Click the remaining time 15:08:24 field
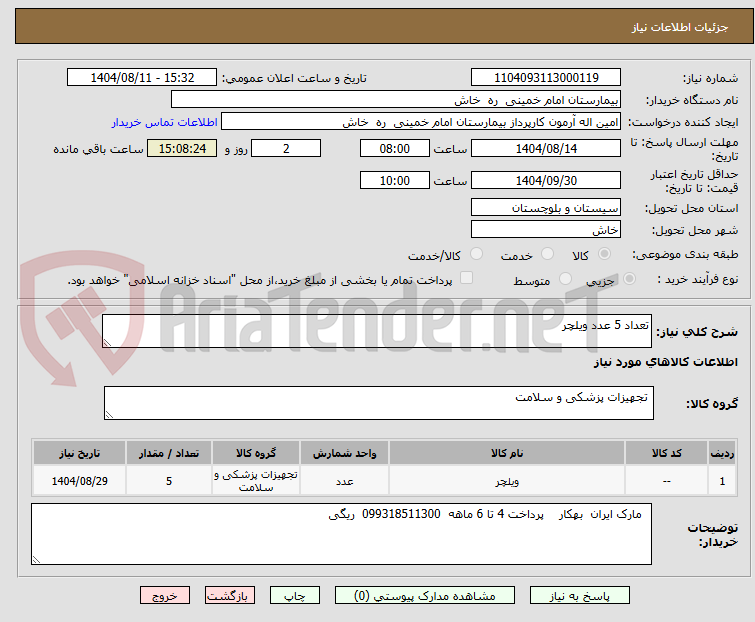The height and width of the screenshot is (622, 755). (x=182, y=148)
